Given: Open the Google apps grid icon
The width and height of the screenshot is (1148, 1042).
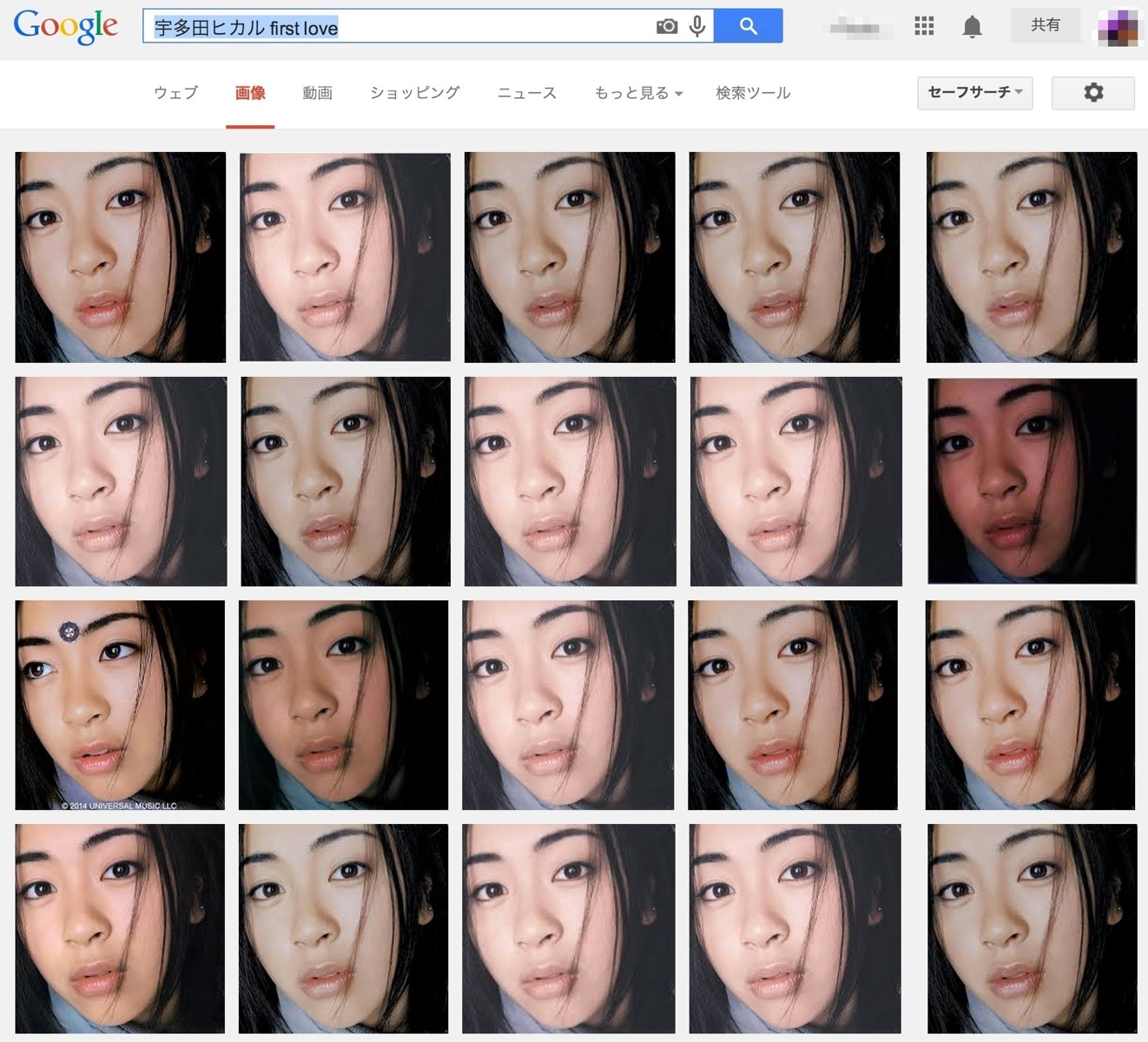Looking at the screenshot, I should [924, 26].
